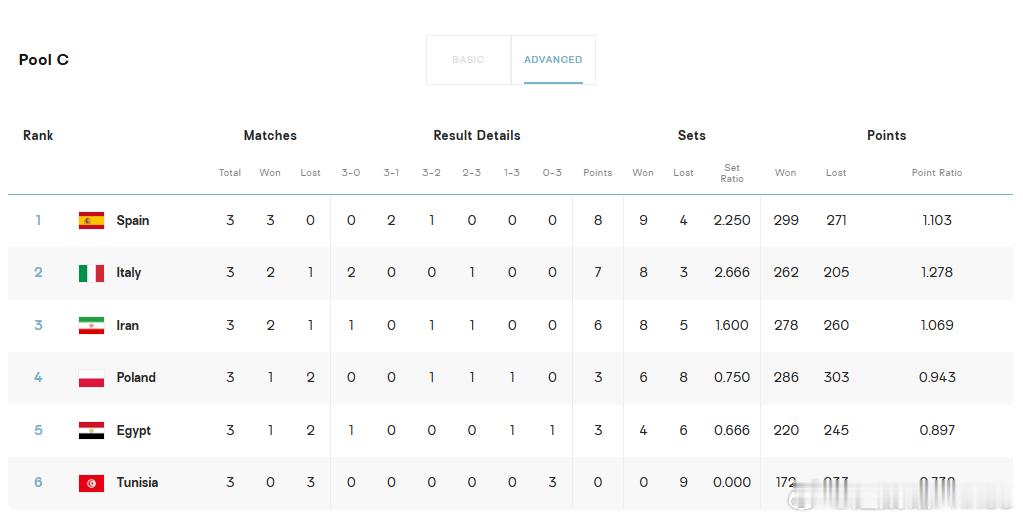Click the Italy flag icon
This screenshot has width=1023, height=520.
[91, 273]
